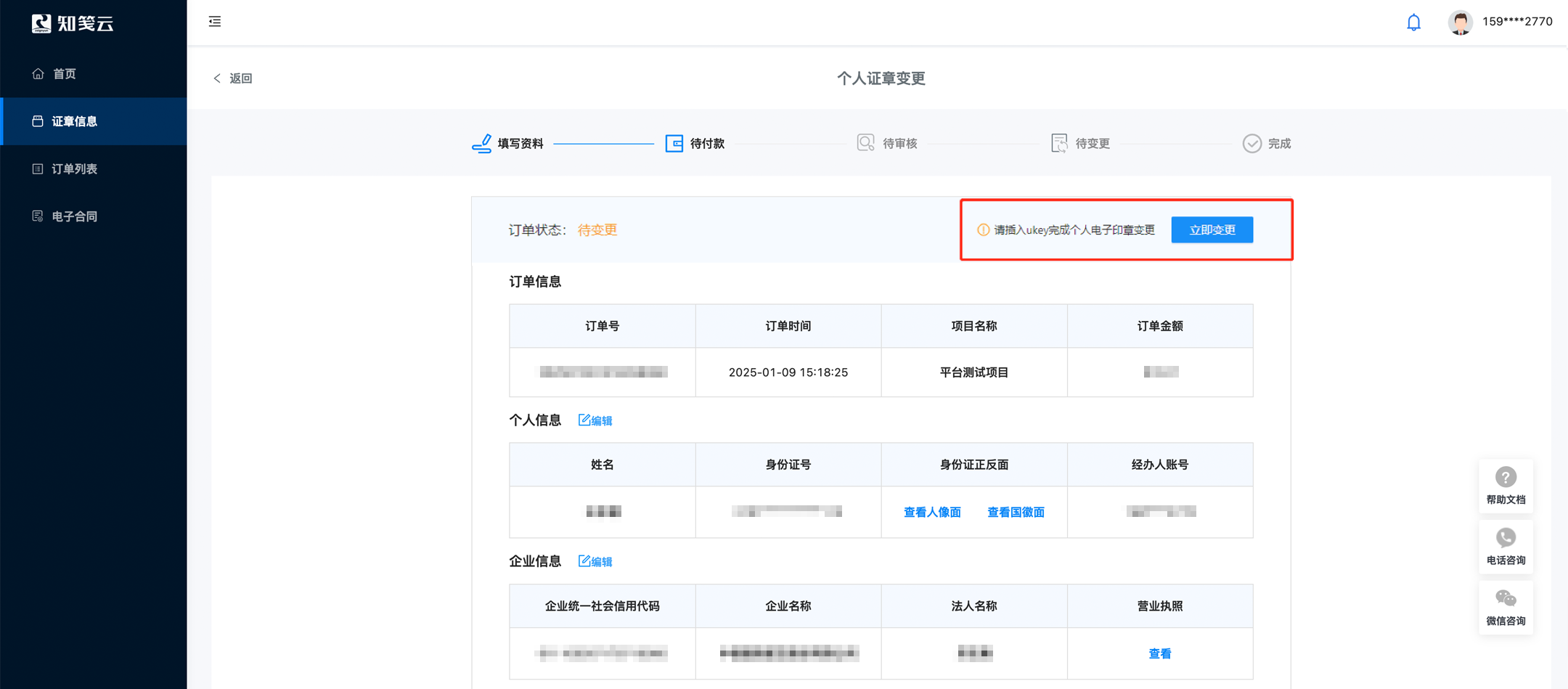Click the 待审核 step icon
Screen dimensions: 1568x689
pyautogui.click(x=866, y=143)
